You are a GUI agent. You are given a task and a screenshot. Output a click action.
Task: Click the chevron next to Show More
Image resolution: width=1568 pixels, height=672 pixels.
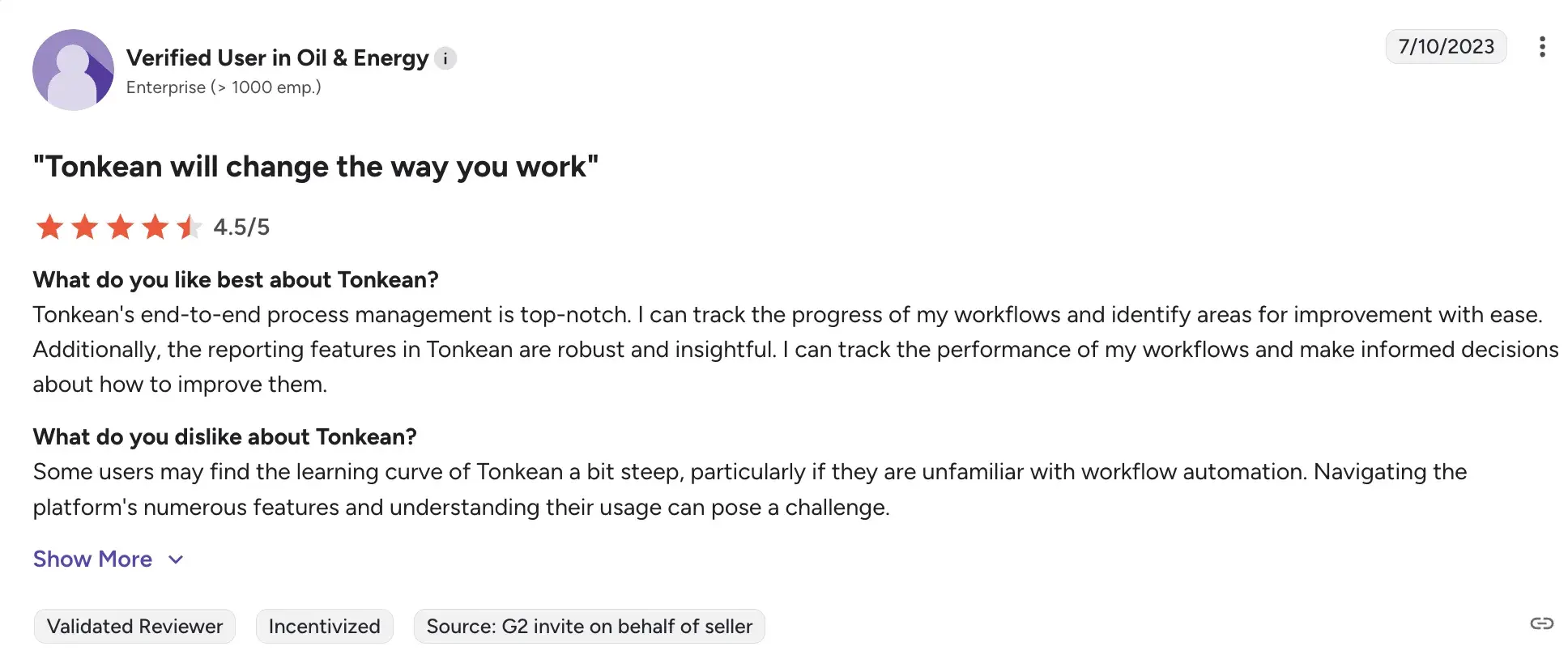click(x=176, y=559)
